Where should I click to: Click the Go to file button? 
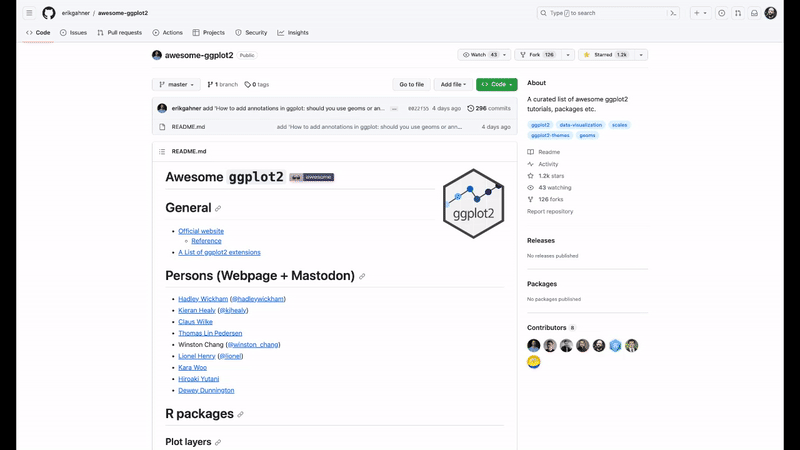pos(411,85)
